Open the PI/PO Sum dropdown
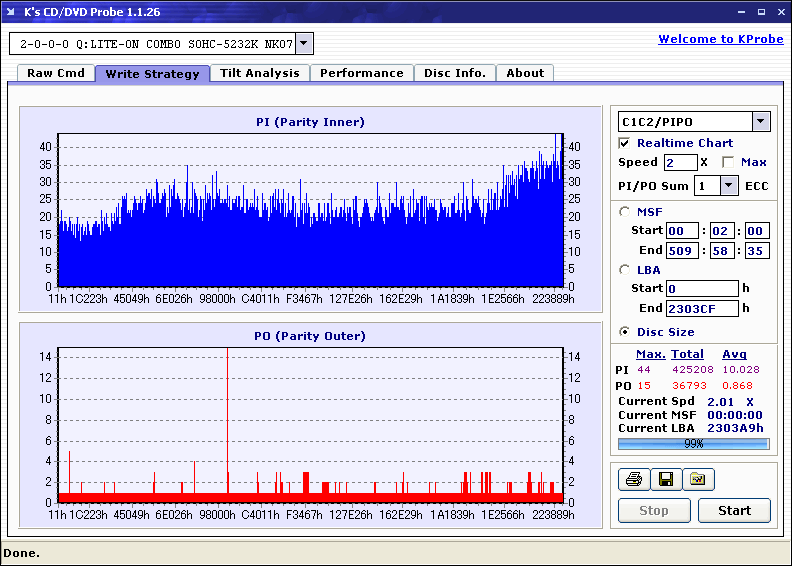 pyautogui.click(x=728, y=185)
